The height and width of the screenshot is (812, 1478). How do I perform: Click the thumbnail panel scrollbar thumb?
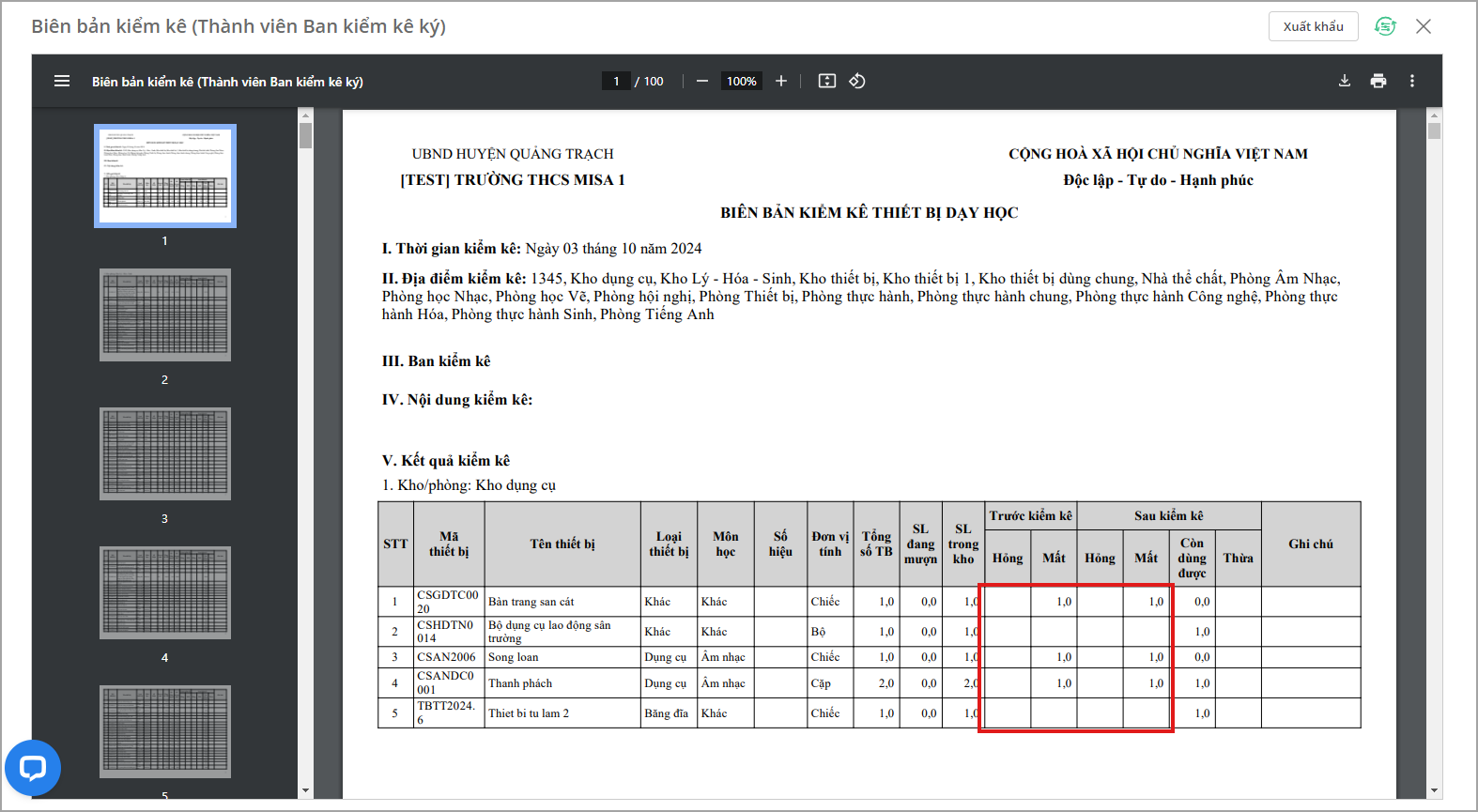pos(305,135)
